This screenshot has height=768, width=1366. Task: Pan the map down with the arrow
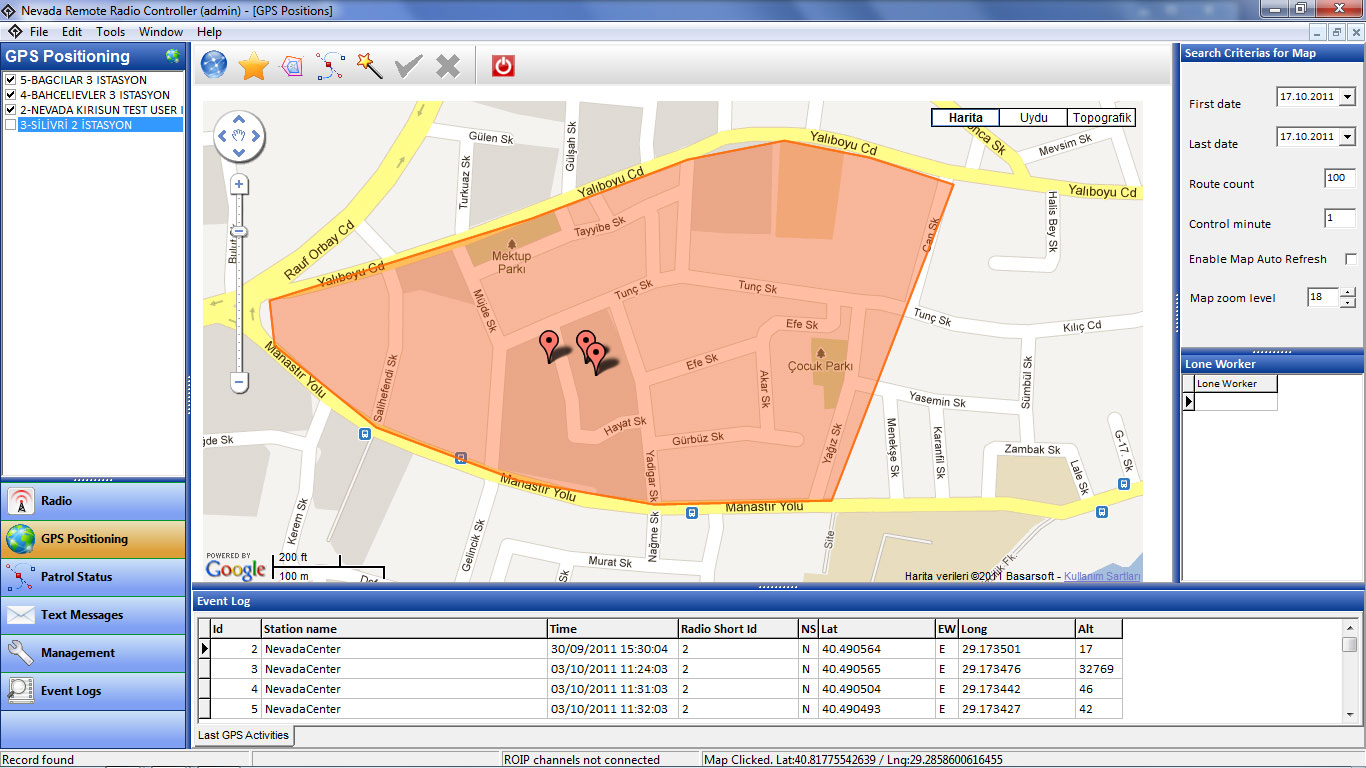coord(239,153)
